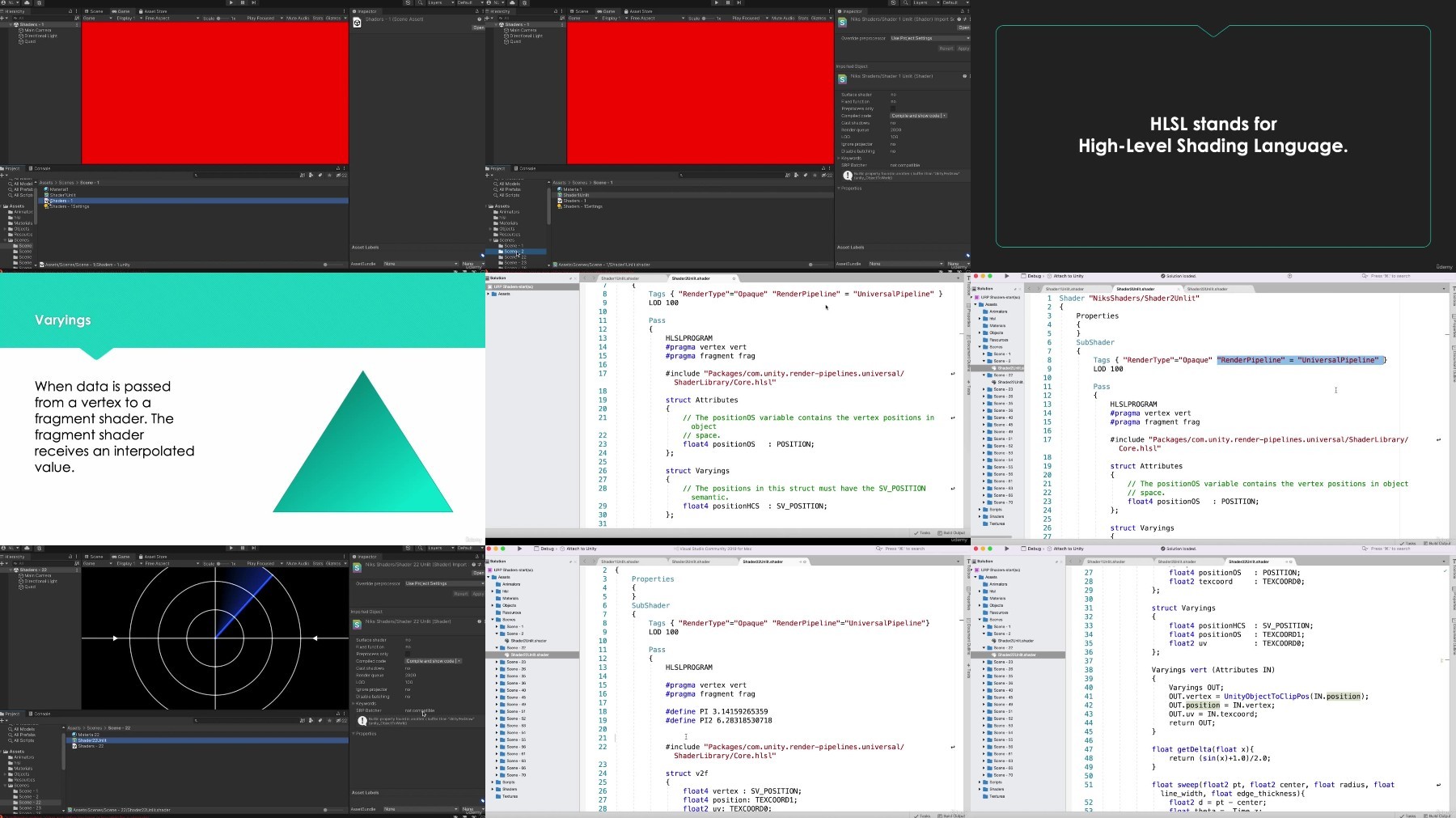Click the Run triangle in the editor with highlighted RenderPipeline text
Screen dimensions: 1456x818
pyautogui.click(x=1006, y=276)
